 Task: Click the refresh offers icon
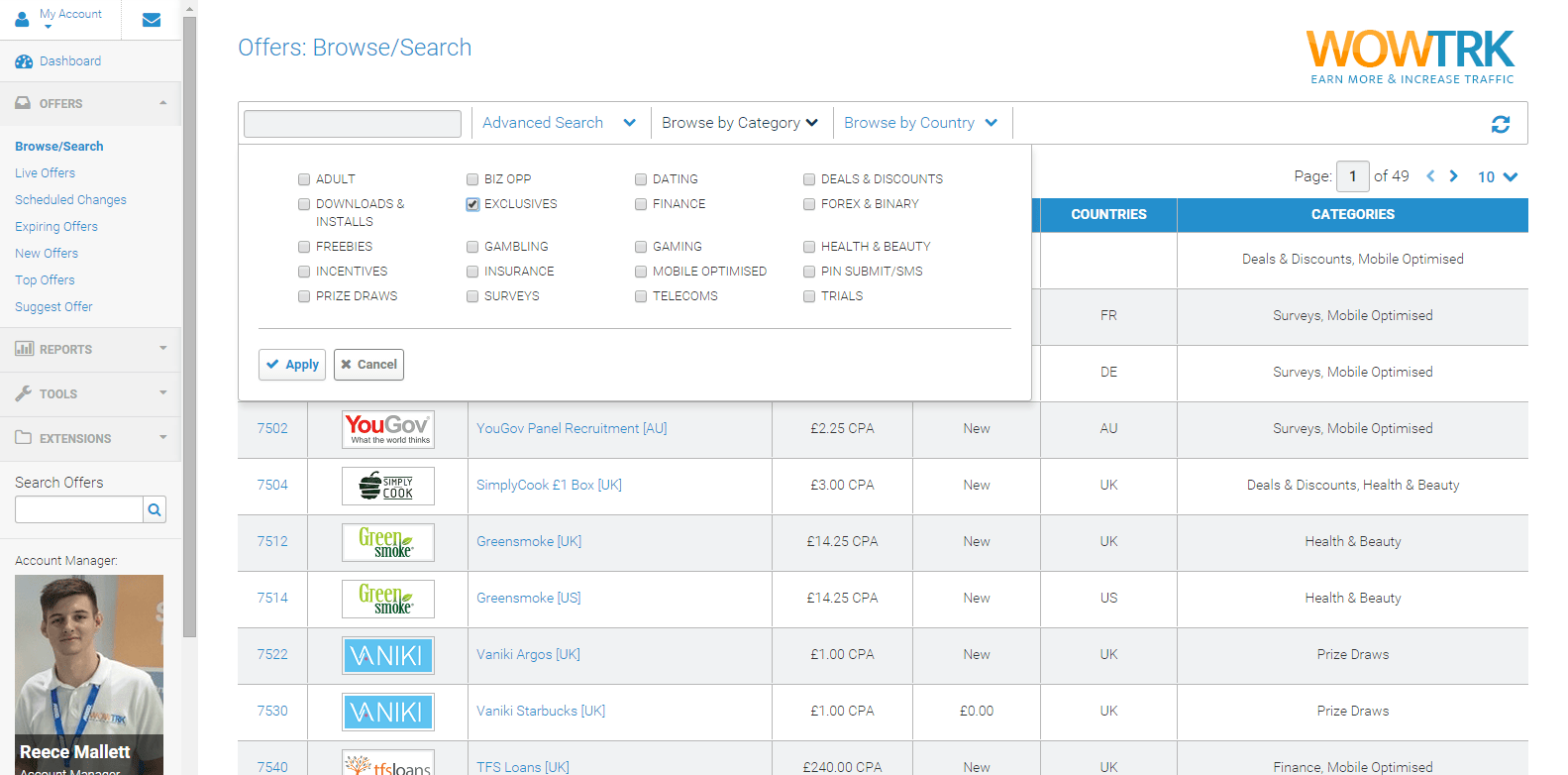pyautogui.click(x=1501, y=124)
